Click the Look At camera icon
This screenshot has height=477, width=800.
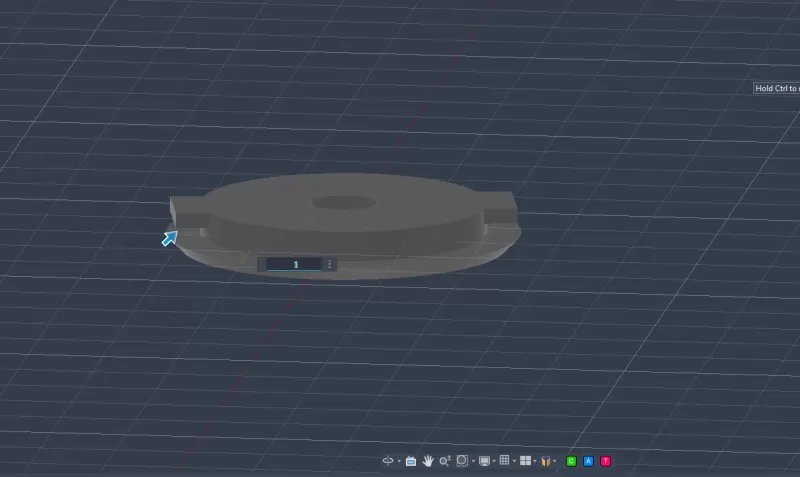coord(411,461)
